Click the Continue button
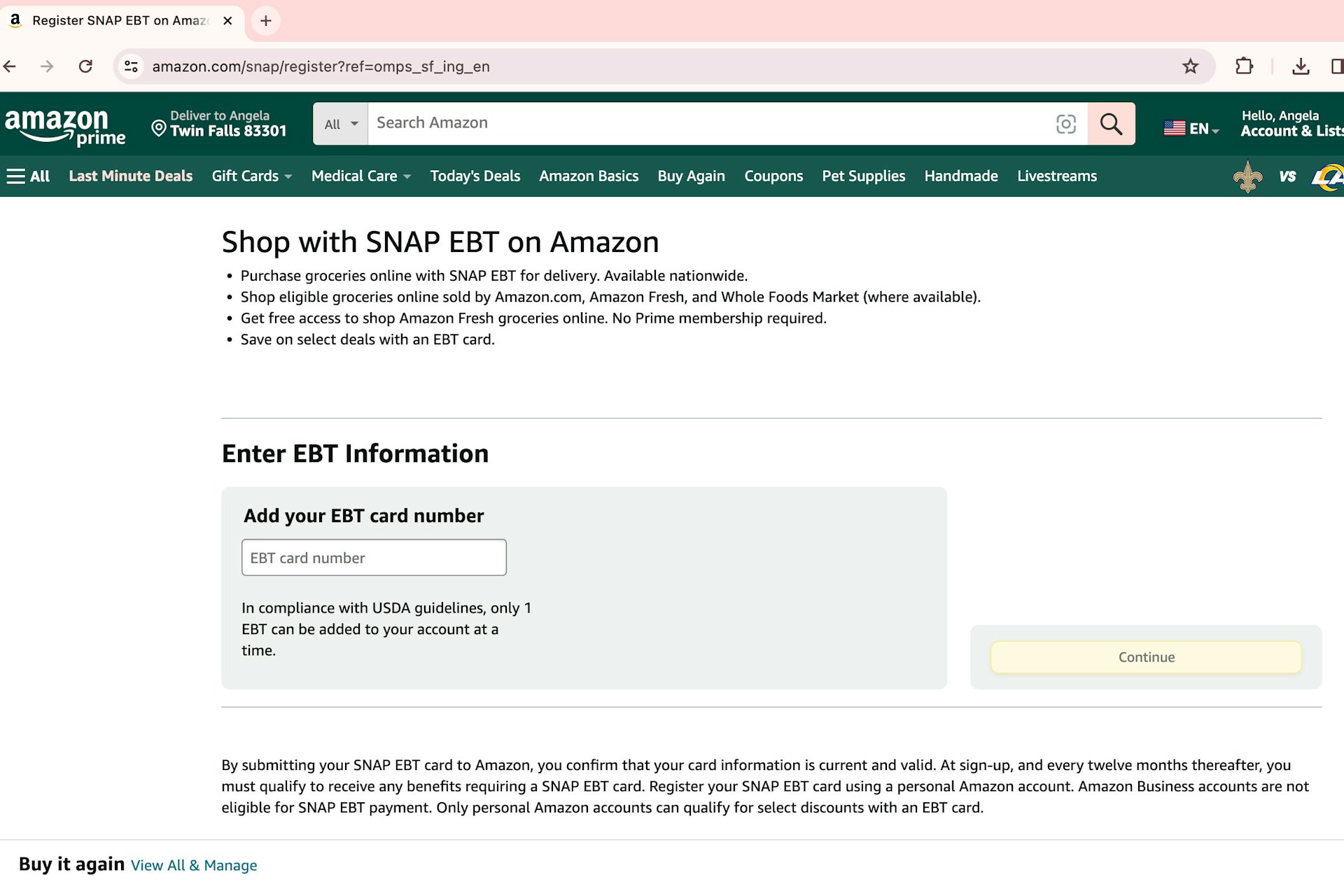Viewport: 1344px width, 896px height. tap(1145, 657)
